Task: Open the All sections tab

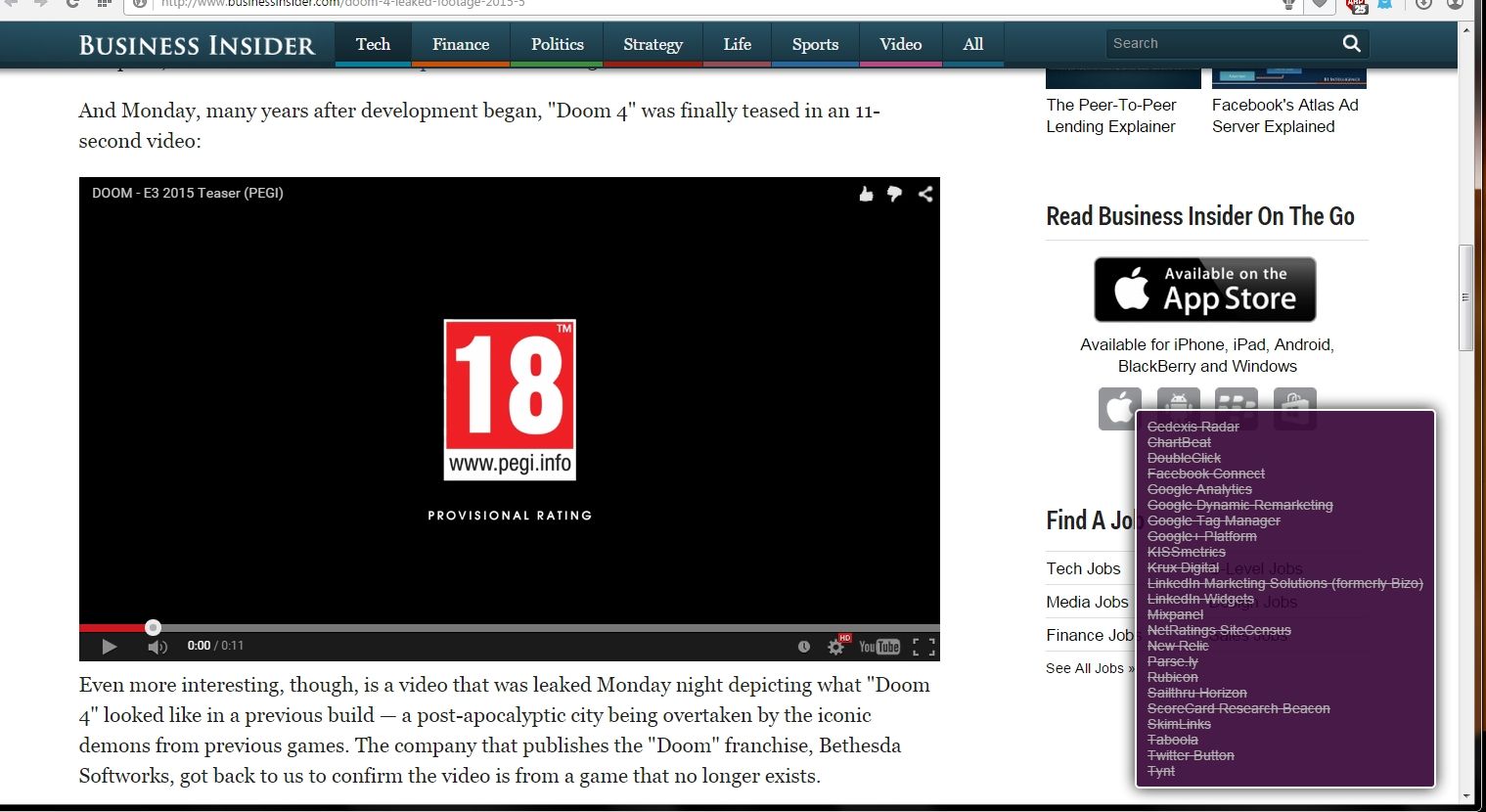Action: click(x=972, y=45)
